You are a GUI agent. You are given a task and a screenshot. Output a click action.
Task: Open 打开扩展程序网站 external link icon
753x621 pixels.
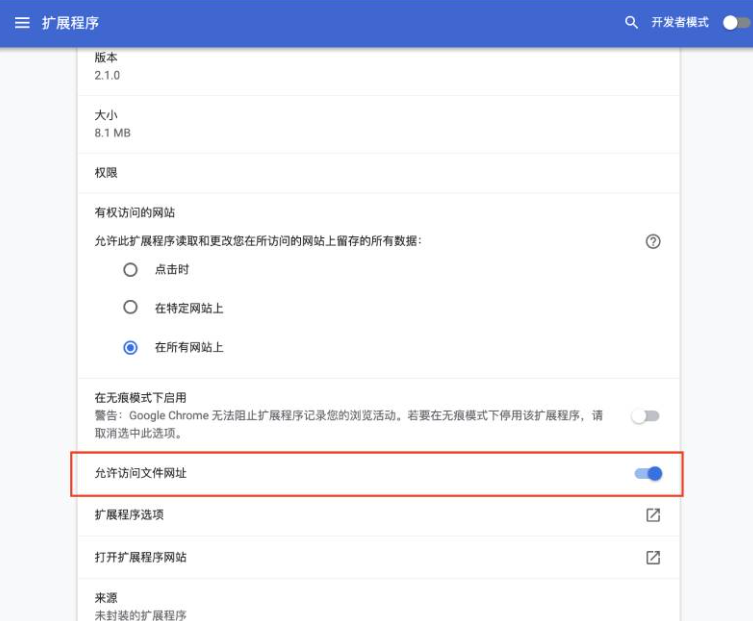point(653,557)
